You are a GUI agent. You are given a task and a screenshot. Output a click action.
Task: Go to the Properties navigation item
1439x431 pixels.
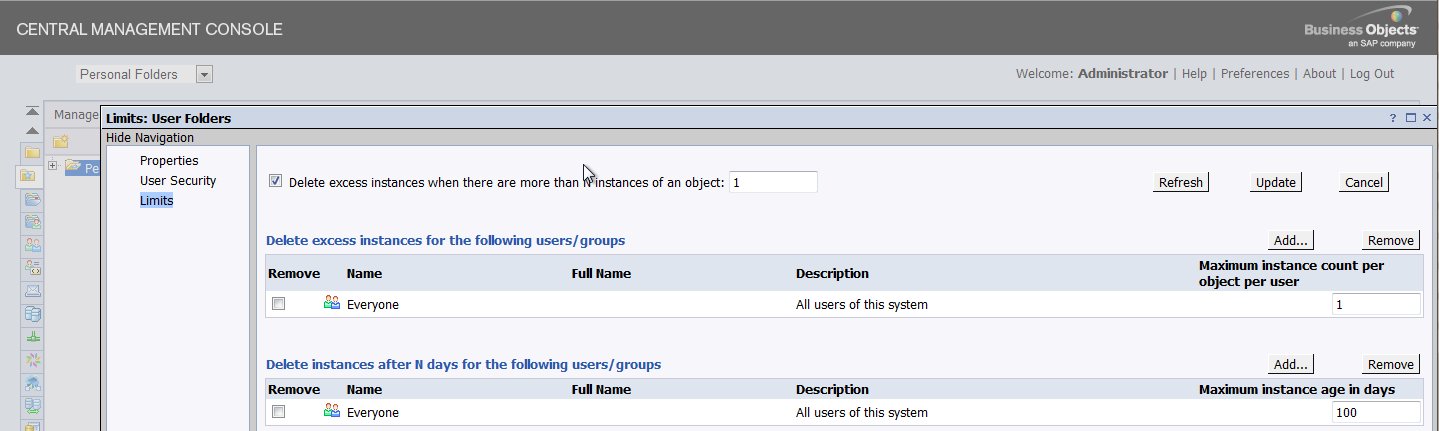click(x=169, y=160)
